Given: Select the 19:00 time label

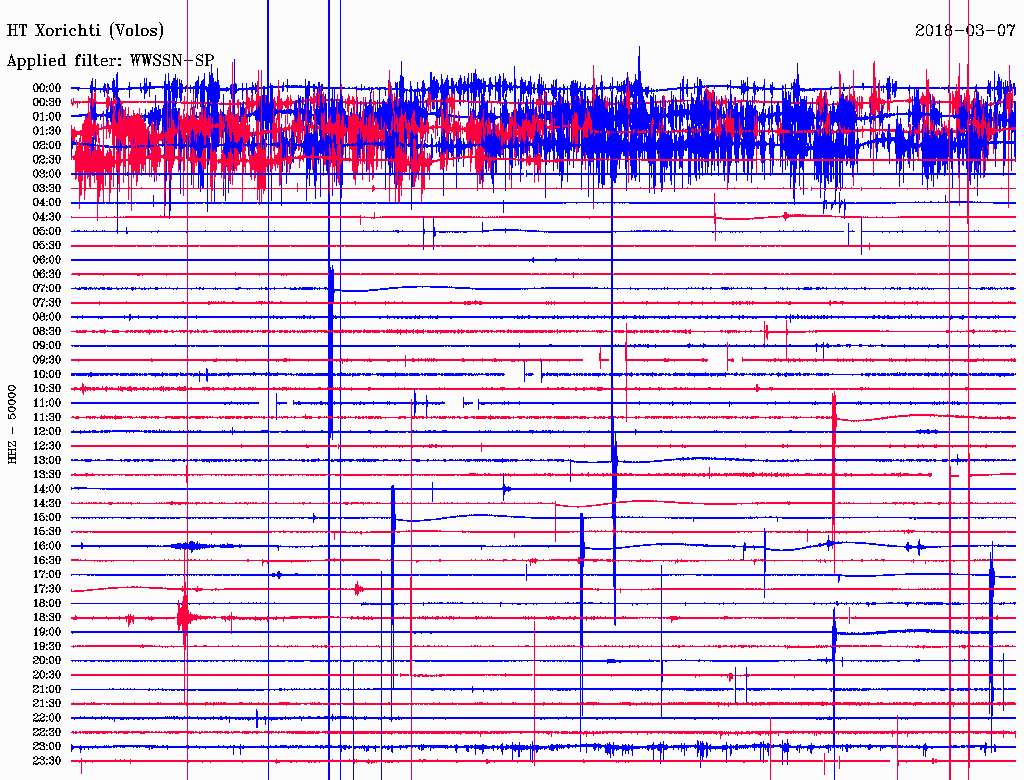Looking at the screenshot, I should click(x=47, y=632).
